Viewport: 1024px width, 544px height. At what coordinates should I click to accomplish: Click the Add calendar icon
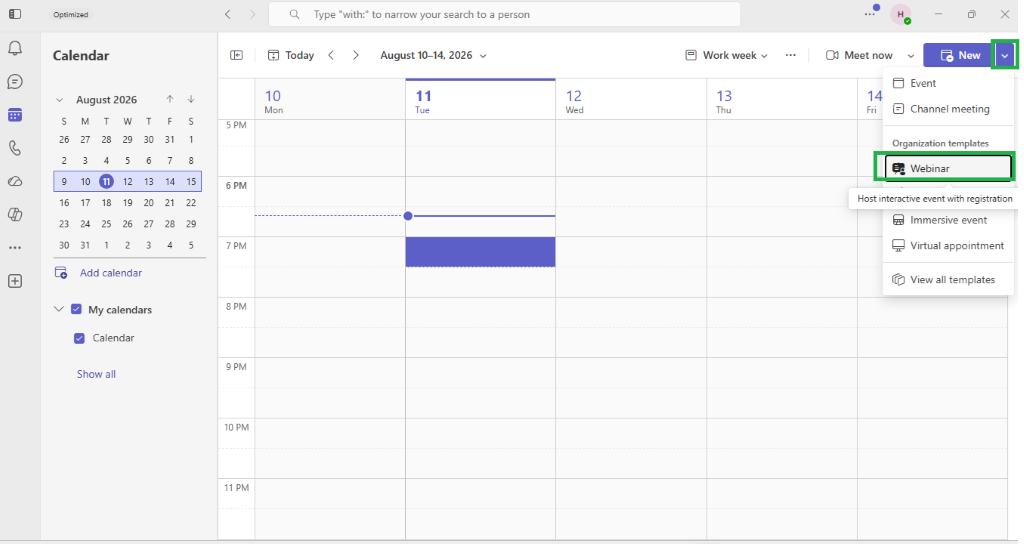click(61, 273)
